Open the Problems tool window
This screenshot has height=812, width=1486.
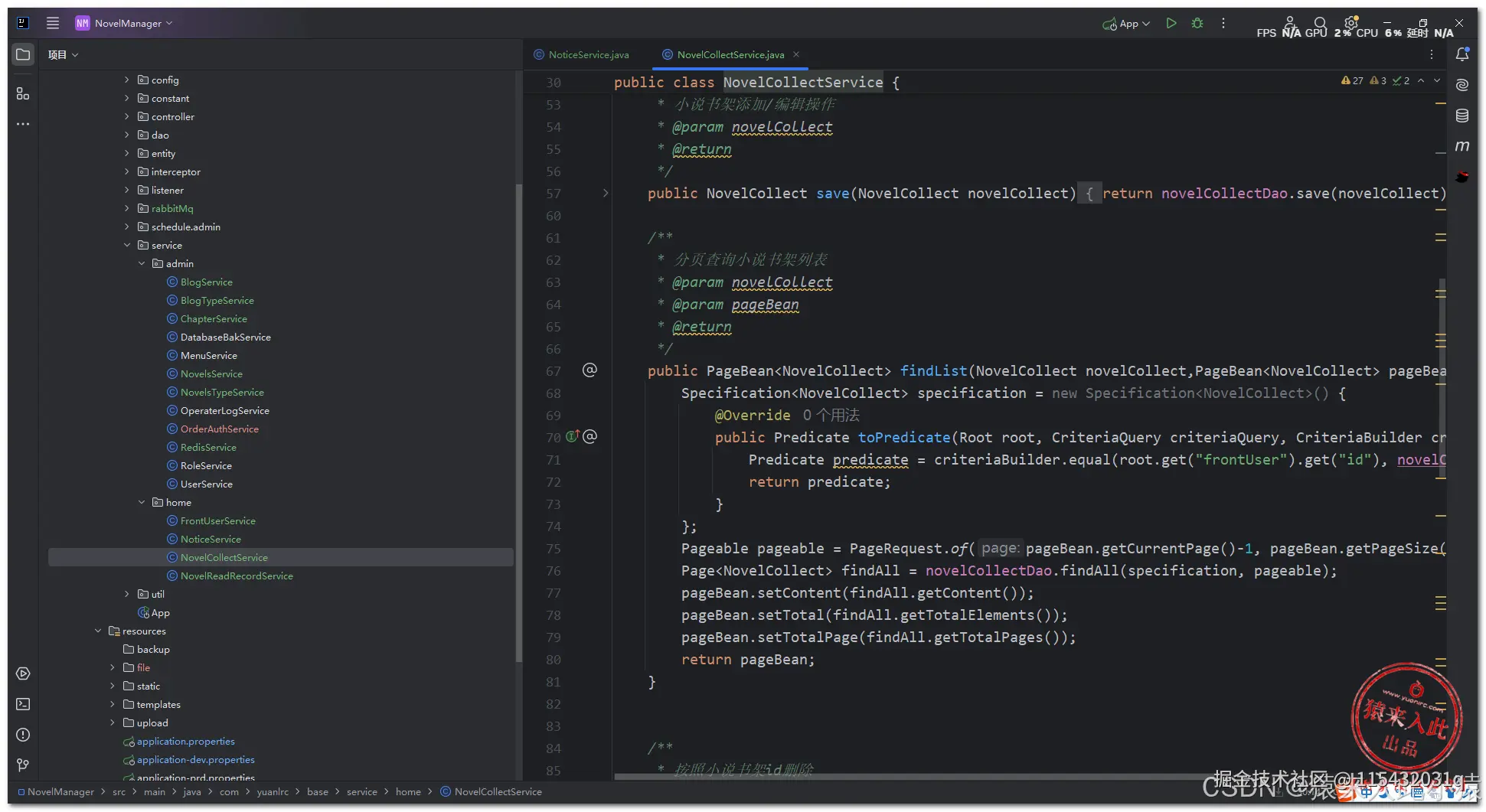(23, 735)
